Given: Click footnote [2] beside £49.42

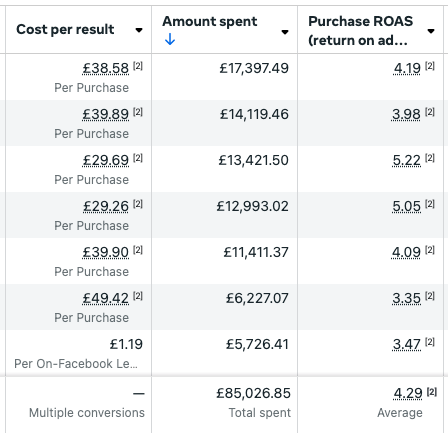Looking at the screenshot, I should [x=138, y=296].
